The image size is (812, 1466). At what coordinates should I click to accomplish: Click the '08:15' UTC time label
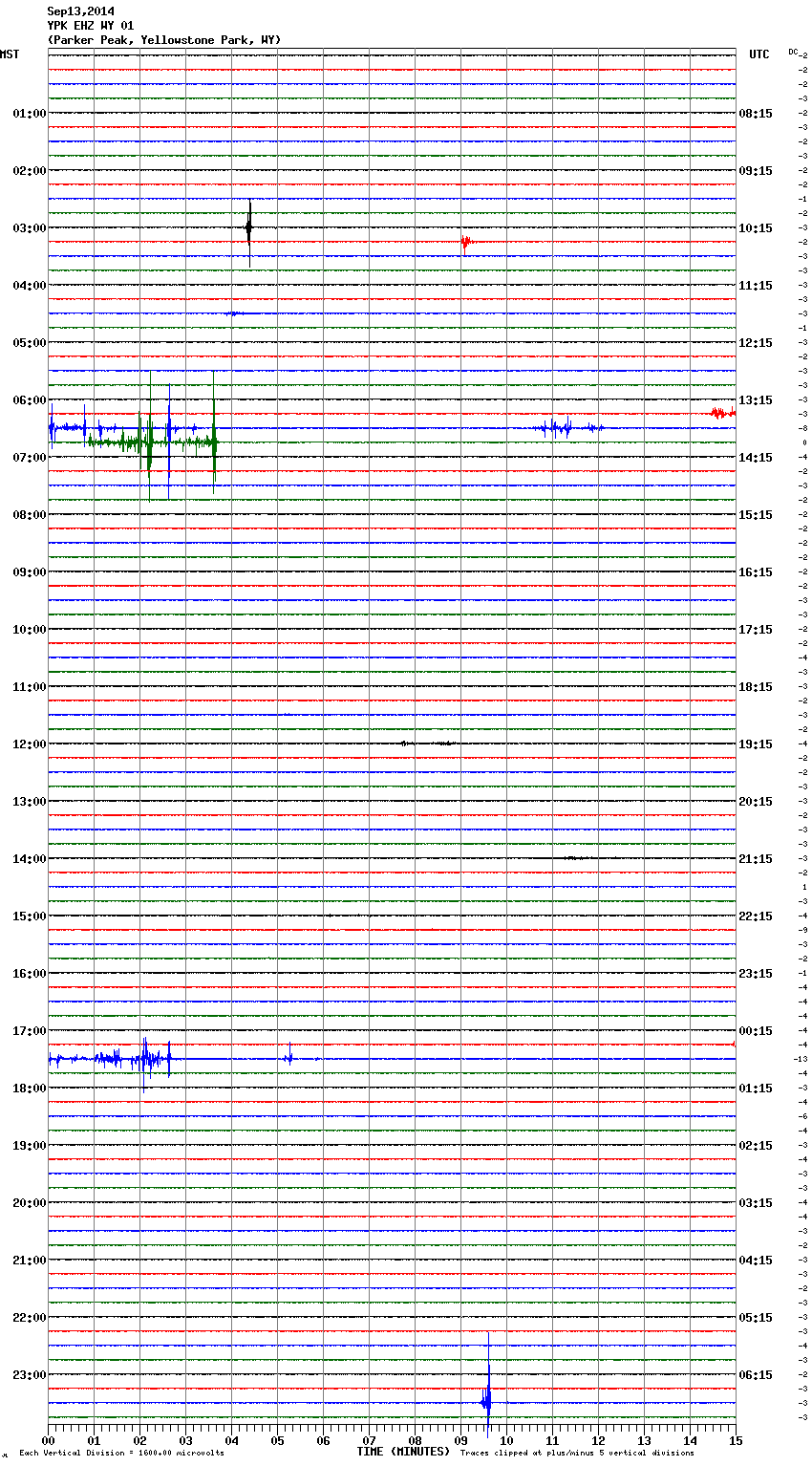click(x=756, y=114)
